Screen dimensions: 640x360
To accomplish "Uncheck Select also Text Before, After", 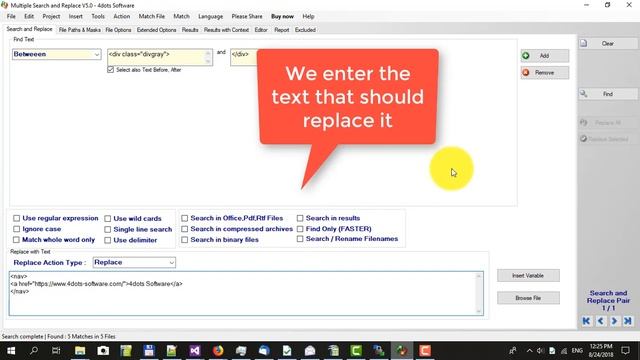I will 111,70.
